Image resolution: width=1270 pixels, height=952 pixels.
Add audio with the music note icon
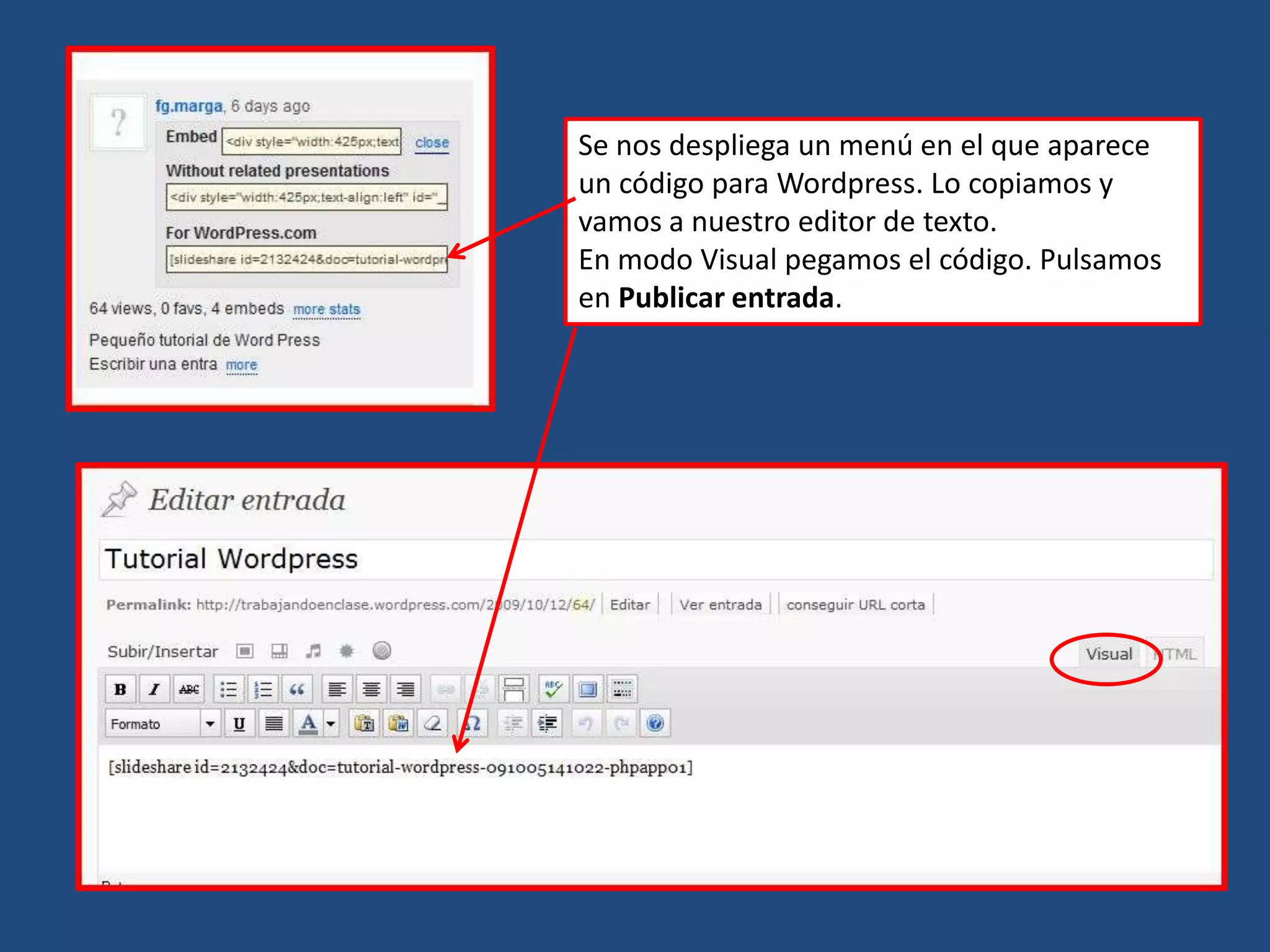(x=313, y=651)
